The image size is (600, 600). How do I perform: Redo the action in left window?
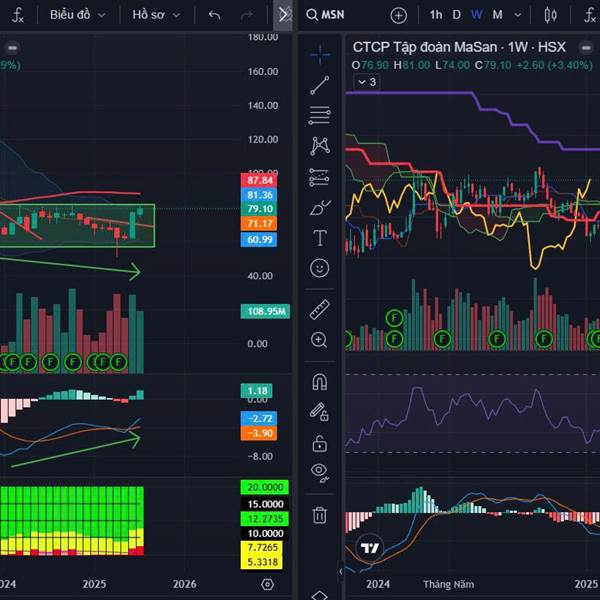coord(246,15)
